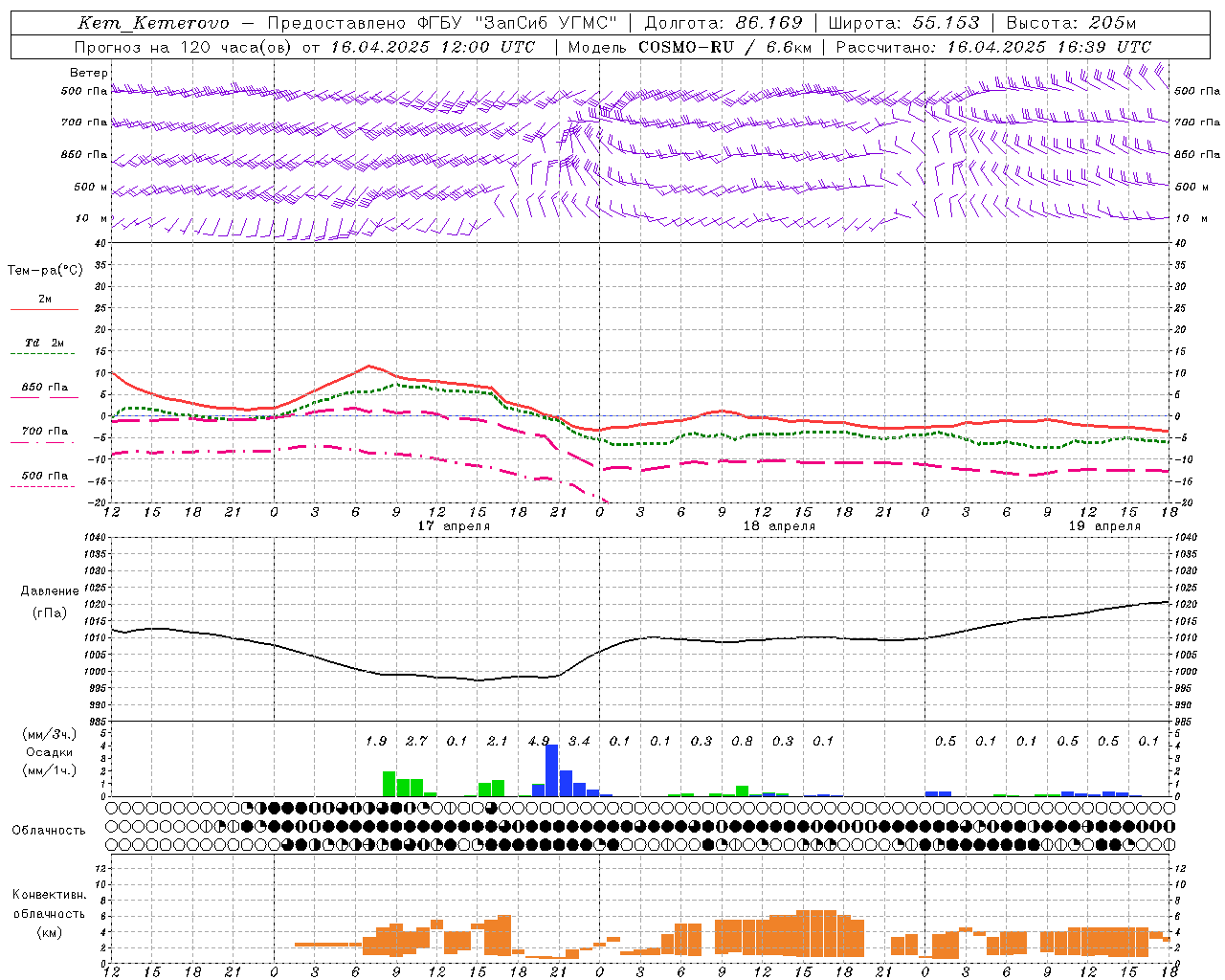The image size is (1225, 980).
Task: Click the dashed line sample under the 500 гПа temperature legend
Action: 43,487
